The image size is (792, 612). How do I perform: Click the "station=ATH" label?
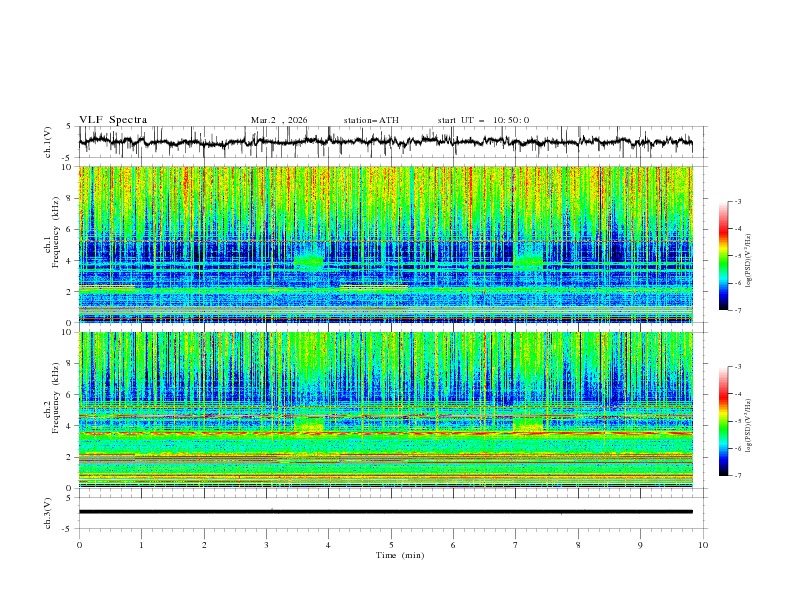point(371,120)
